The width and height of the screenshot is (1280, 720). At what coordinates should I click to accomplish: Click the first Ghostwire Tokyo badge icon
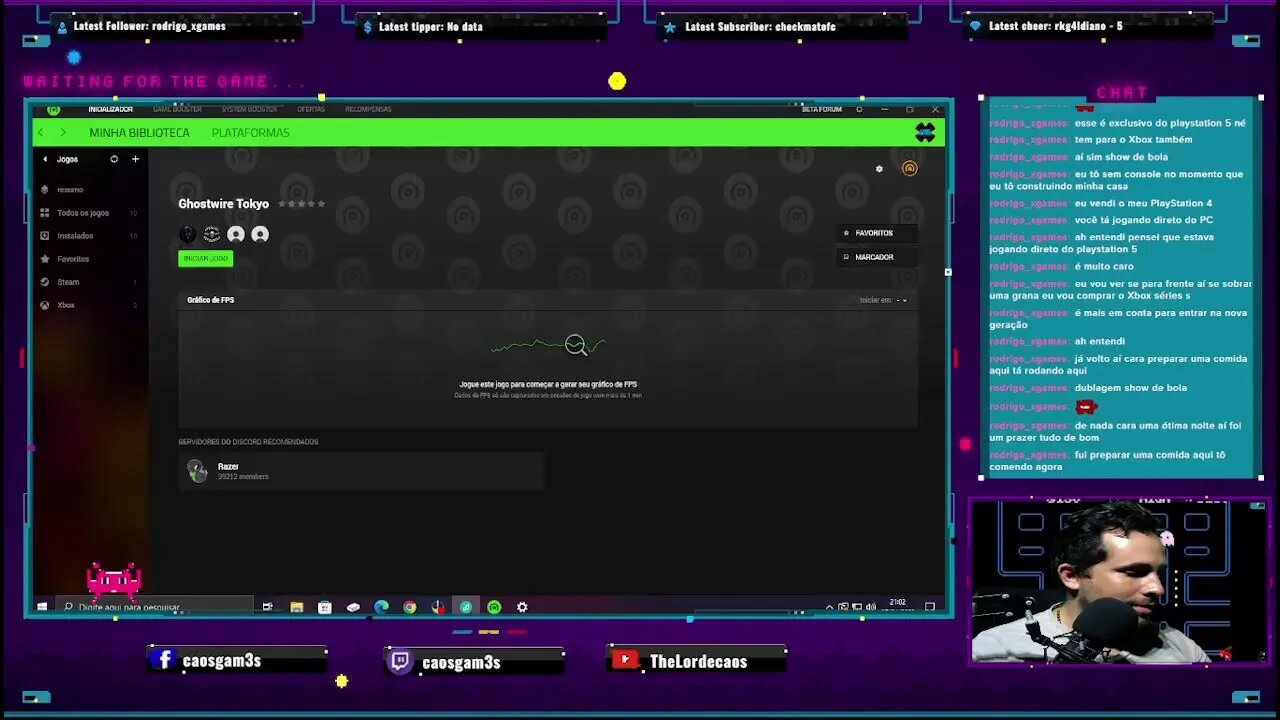187,234
